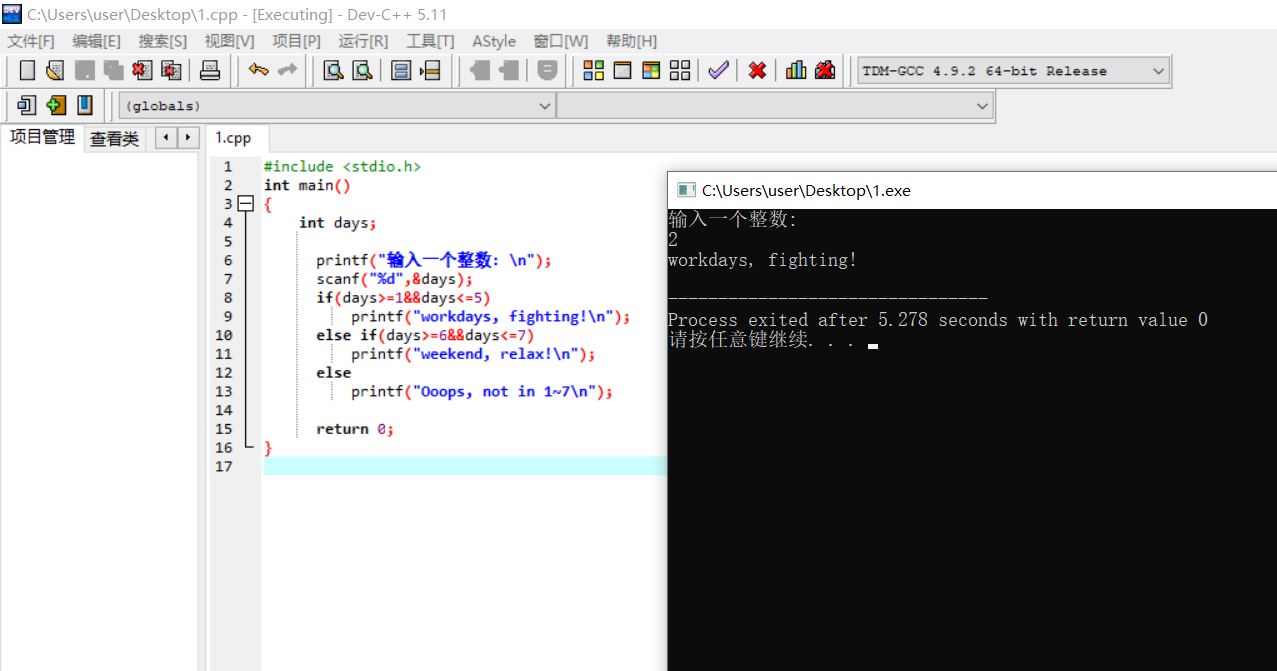
Task: Click the highlighted empty line 17 in editor
Action: click(x=465, y=466)
